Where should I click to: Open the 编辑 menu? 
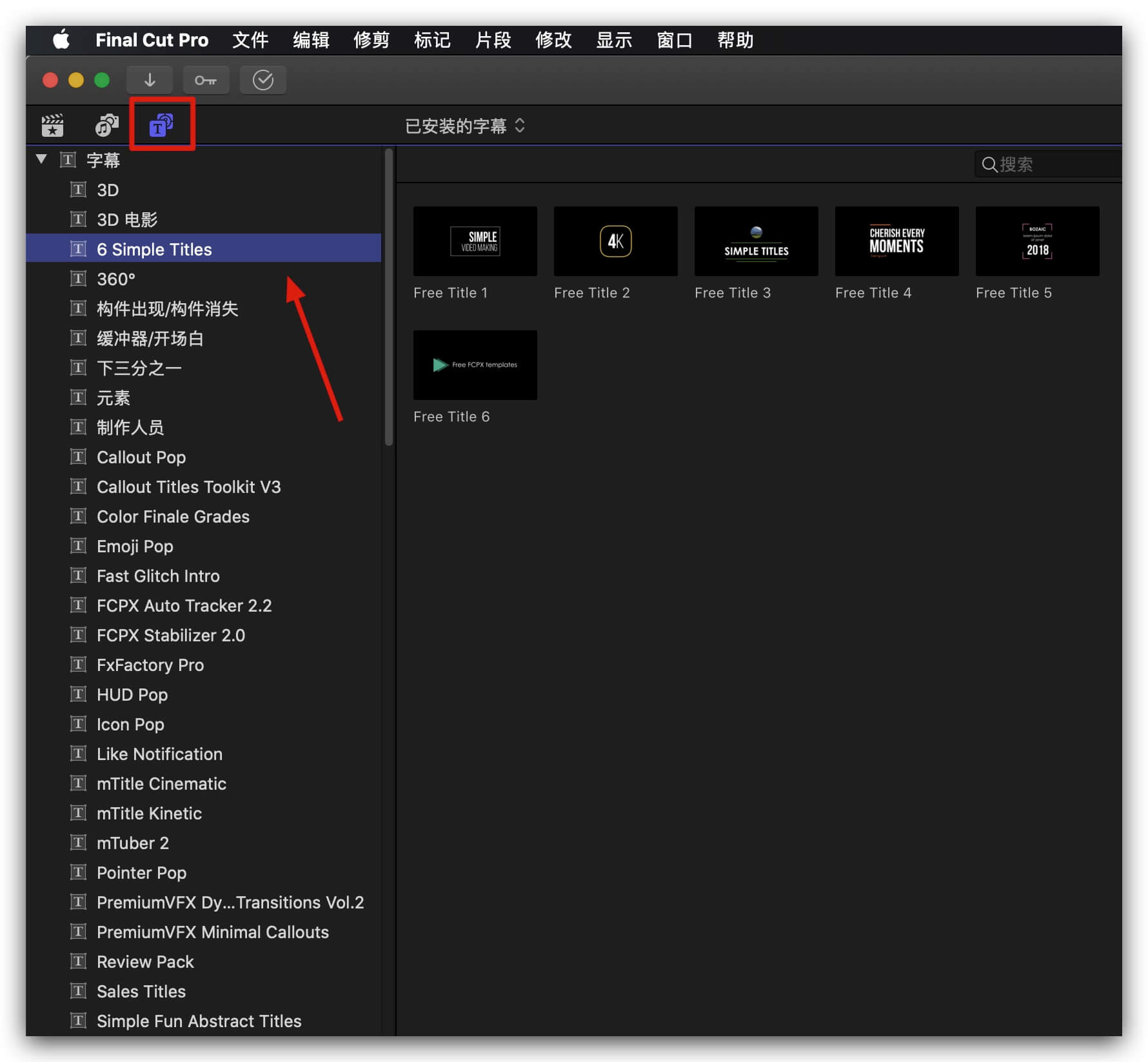coord(311,40)
